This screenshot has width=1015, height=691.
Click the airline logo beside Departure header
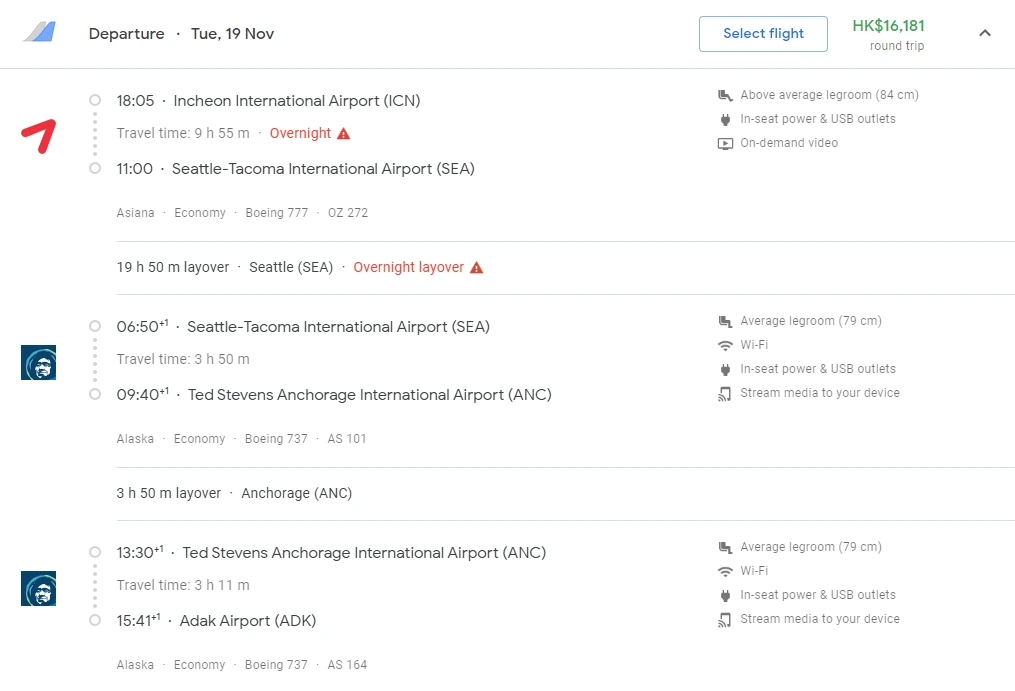pos(39,33)
